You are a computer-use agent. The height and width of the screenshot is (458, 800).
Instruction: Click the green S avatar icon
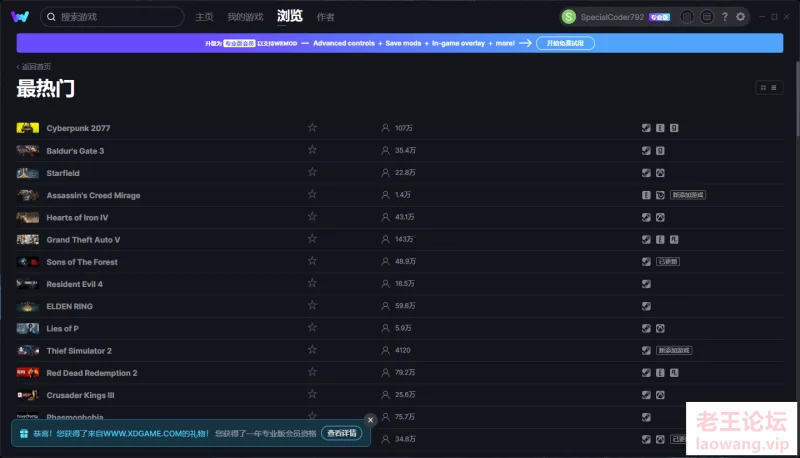tap(568, 17)
